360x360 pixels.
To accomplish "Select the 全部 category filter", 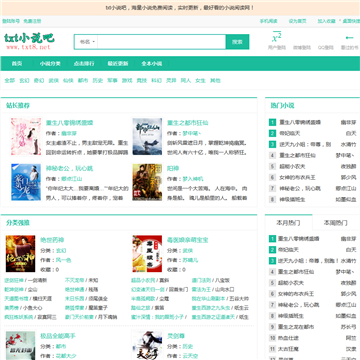I will 10,80.
